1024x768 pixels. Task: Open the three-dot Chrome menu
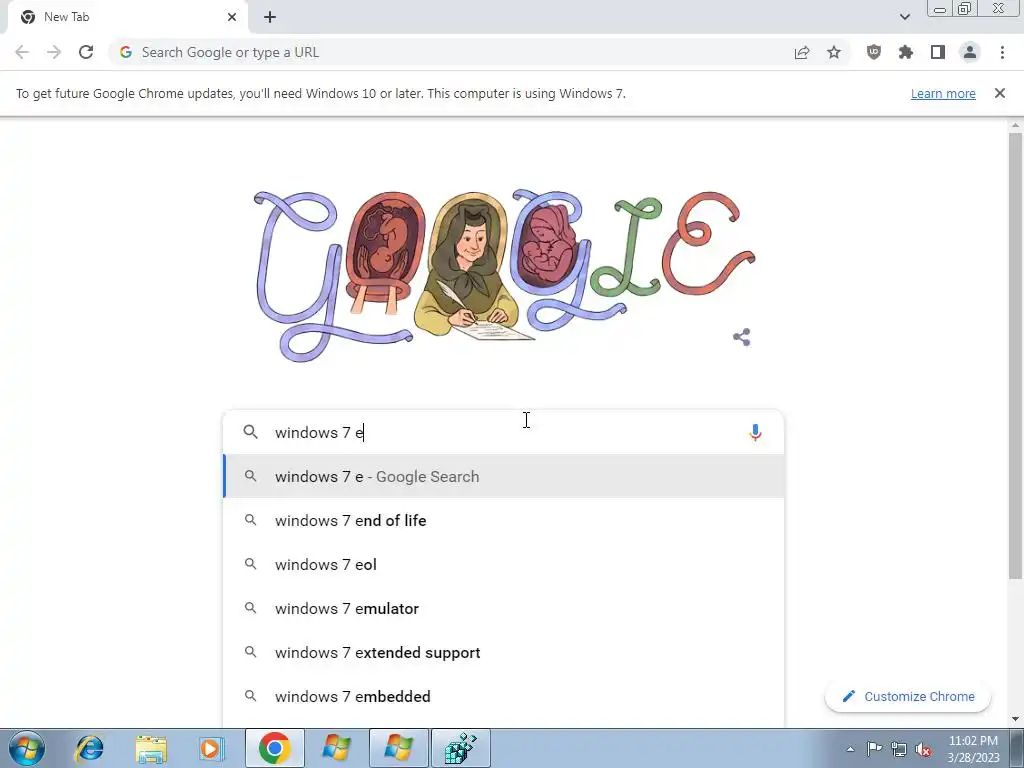pyautogui.click(x=1002, y=52)
